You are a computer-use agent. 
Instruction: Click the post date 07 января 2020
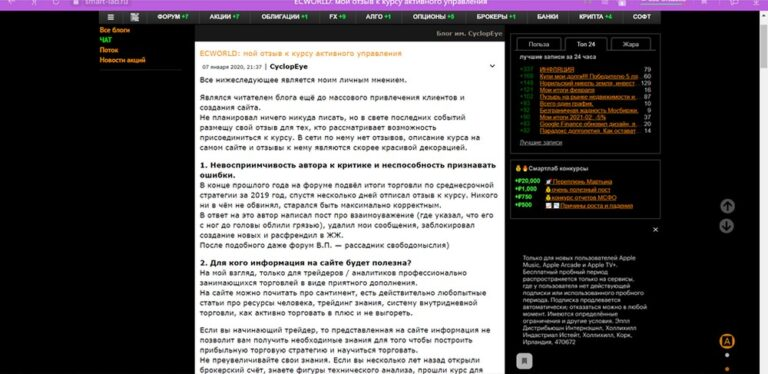pos(232,67)
